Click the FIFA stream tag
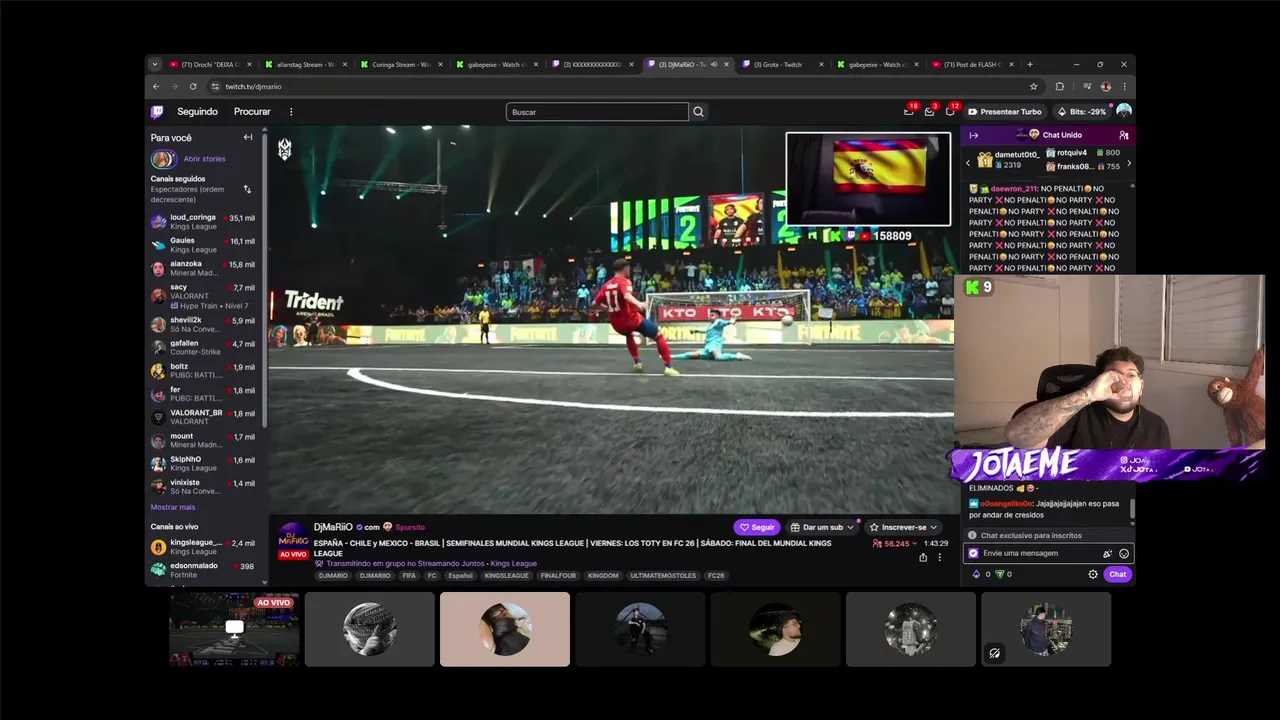This screenshot has width=1280, height=720. point(409,575)
